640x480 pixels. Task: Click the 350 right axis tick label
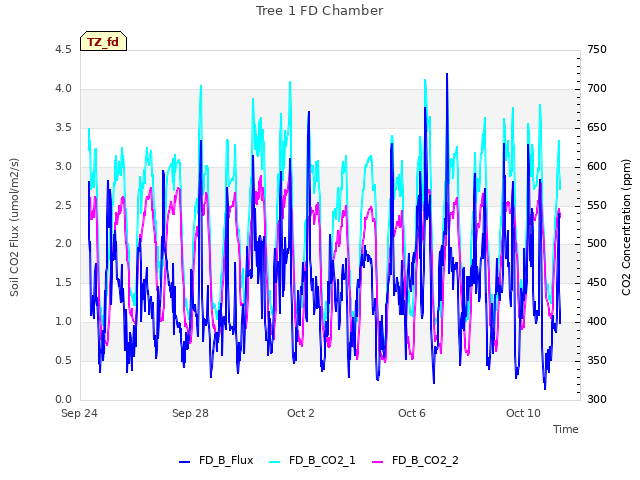597,360
